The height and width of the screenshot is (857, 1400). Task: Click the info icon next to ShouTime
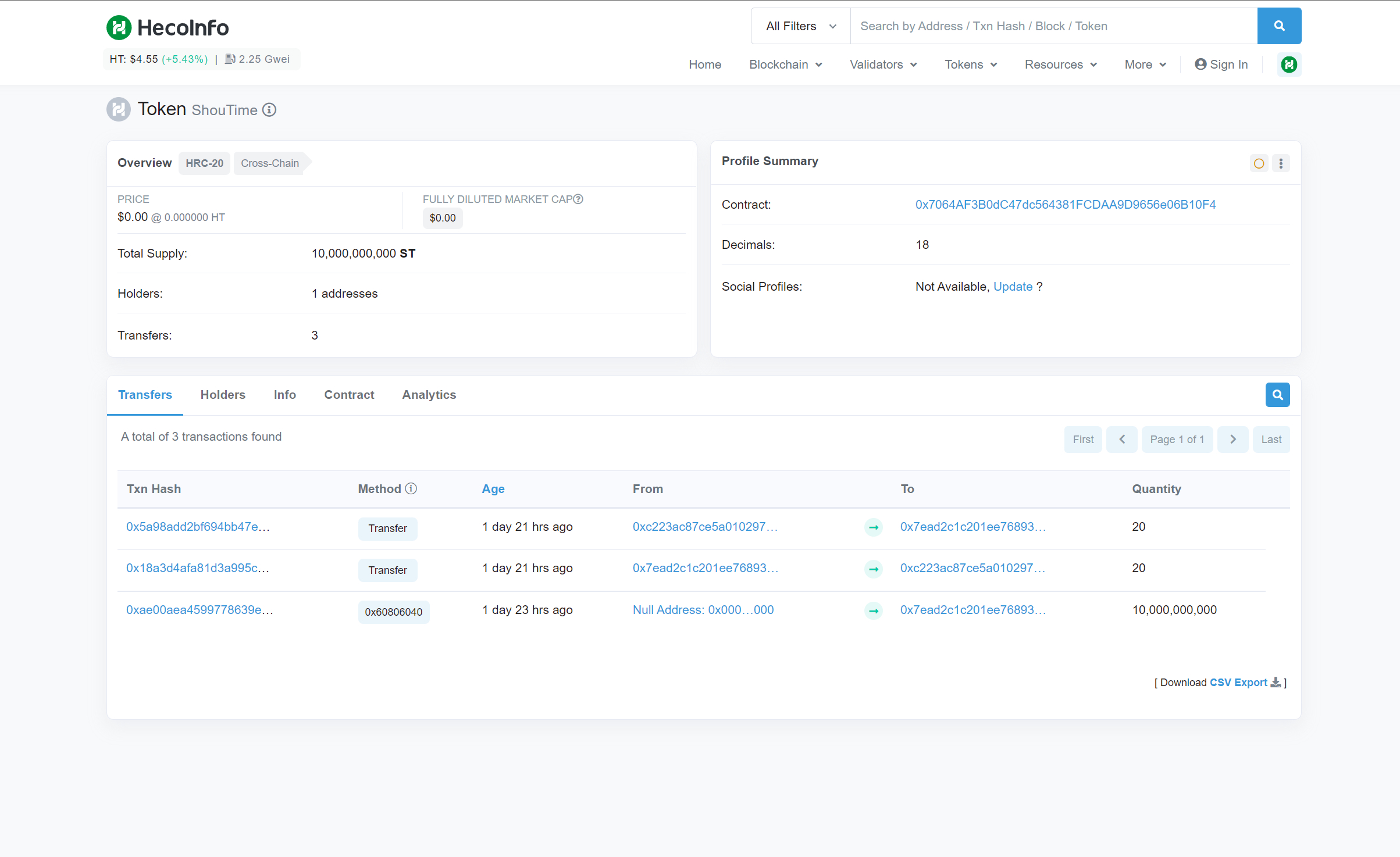coord(269,110)
